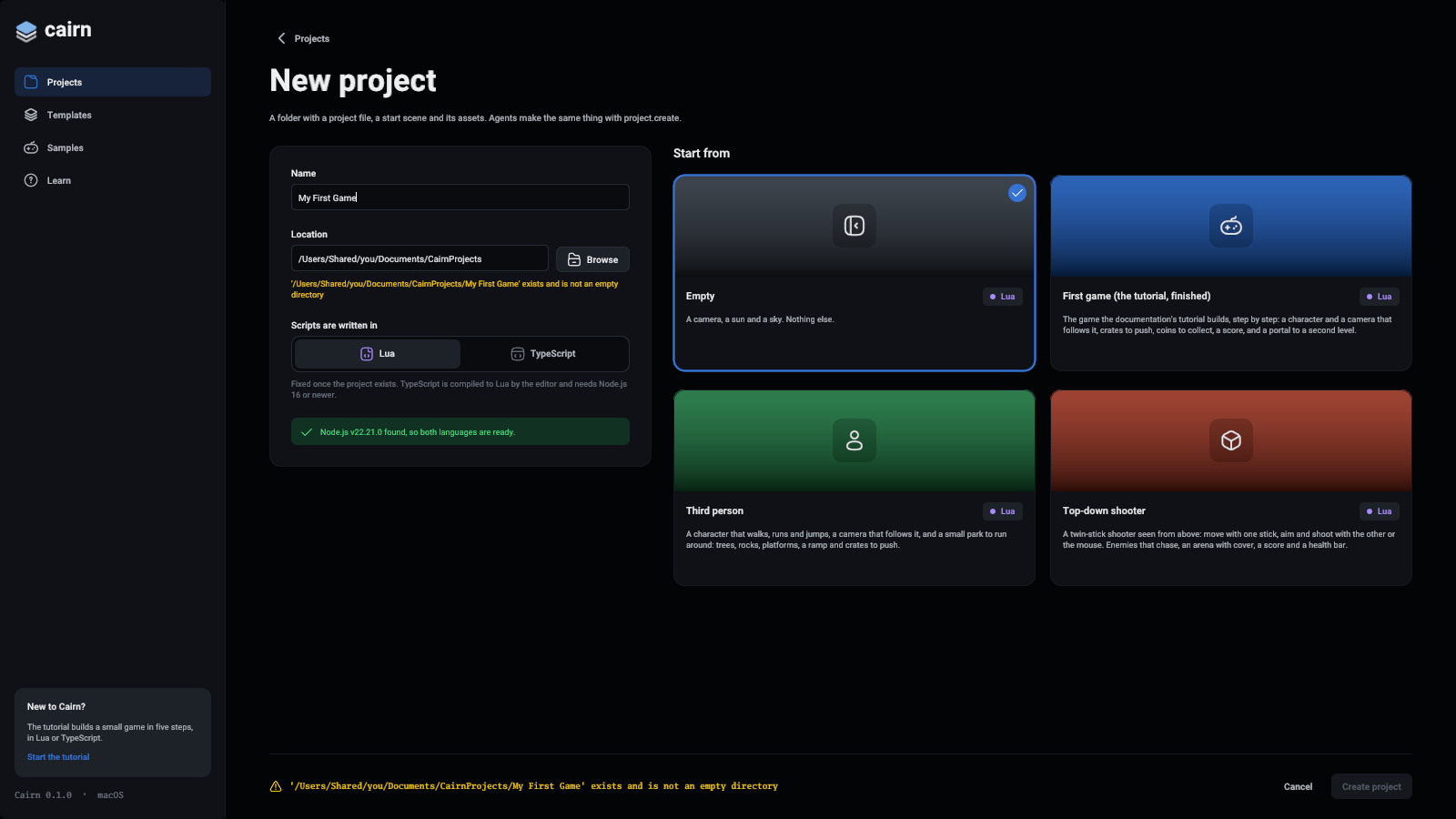Viewport: 1456px width, 819px height.
Task: Focus the project Name field
Action: pos(460,197)
